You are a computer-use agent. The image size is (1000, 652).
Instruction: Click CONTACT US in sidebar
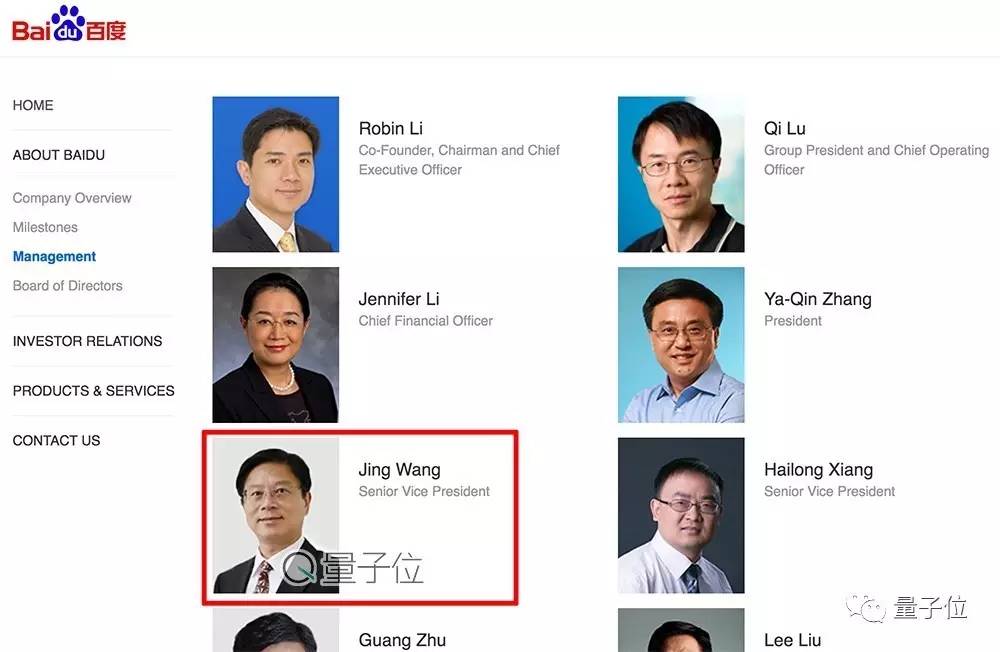56,440
